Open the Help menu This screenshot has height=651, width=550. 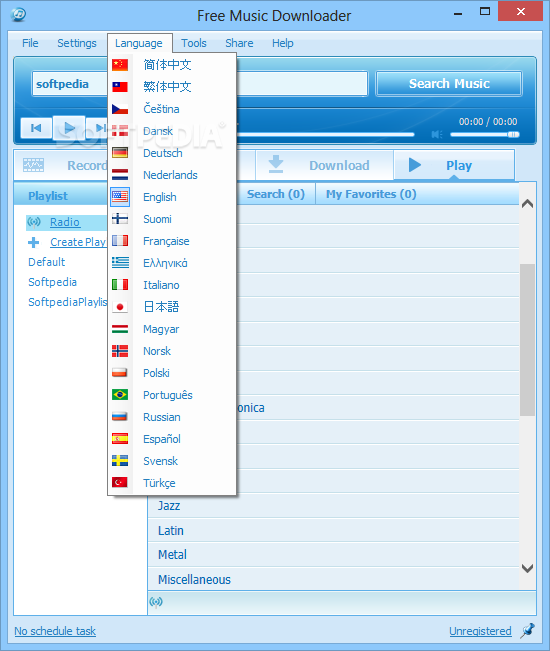click(x=283, y=43)
